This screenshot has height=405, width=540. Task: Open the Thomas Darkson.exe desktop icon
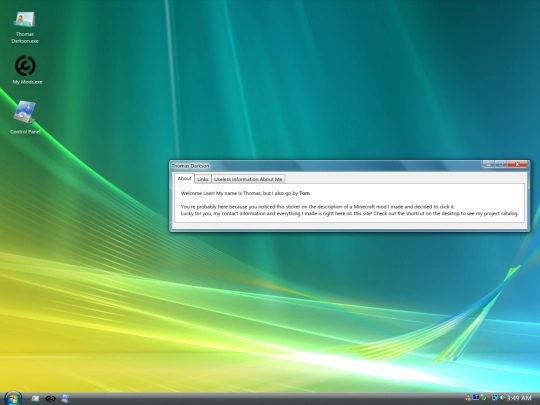point(24,28)
